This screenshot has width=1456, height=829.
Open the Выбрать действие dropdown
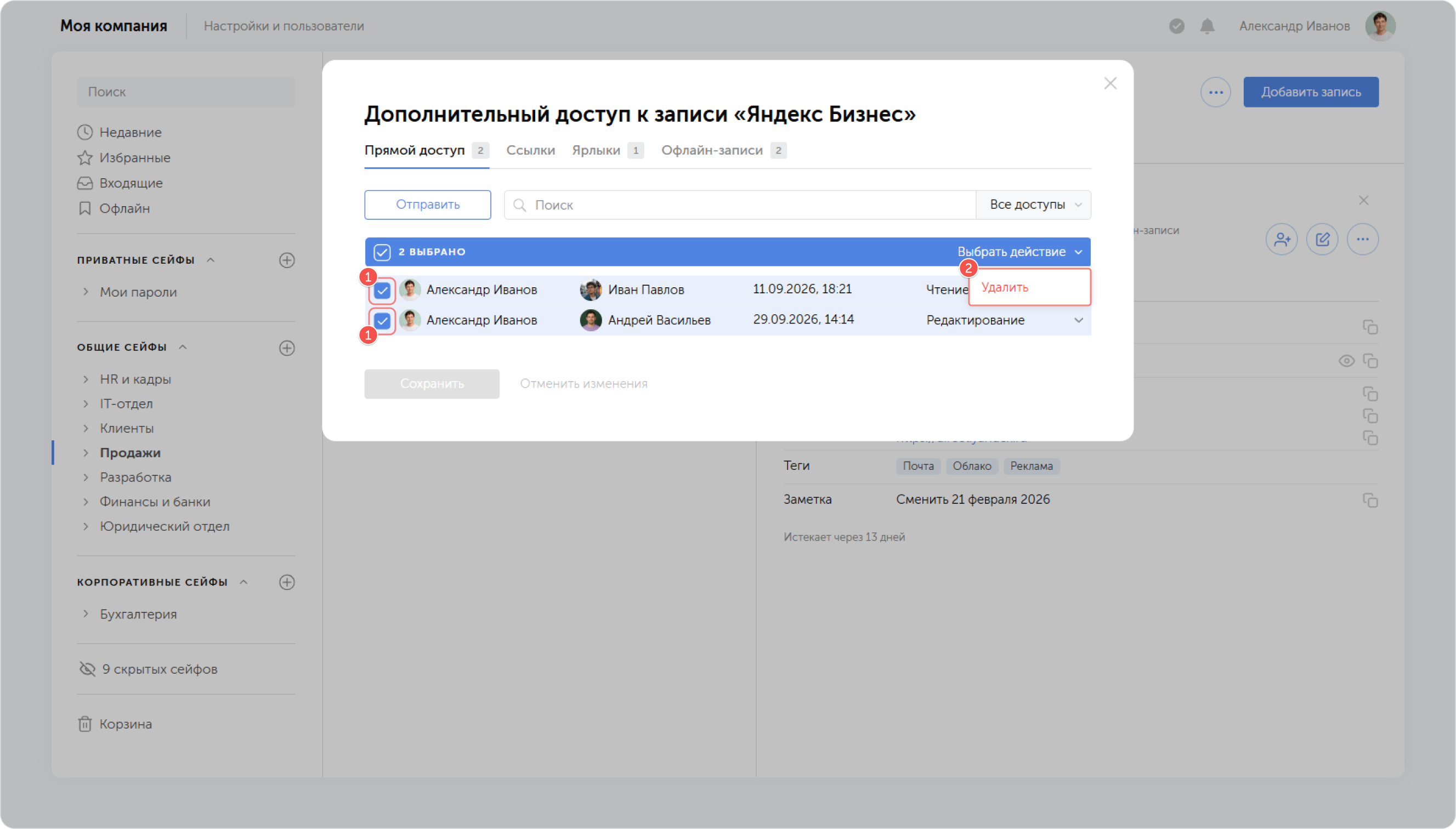(x=1020, y=252)
